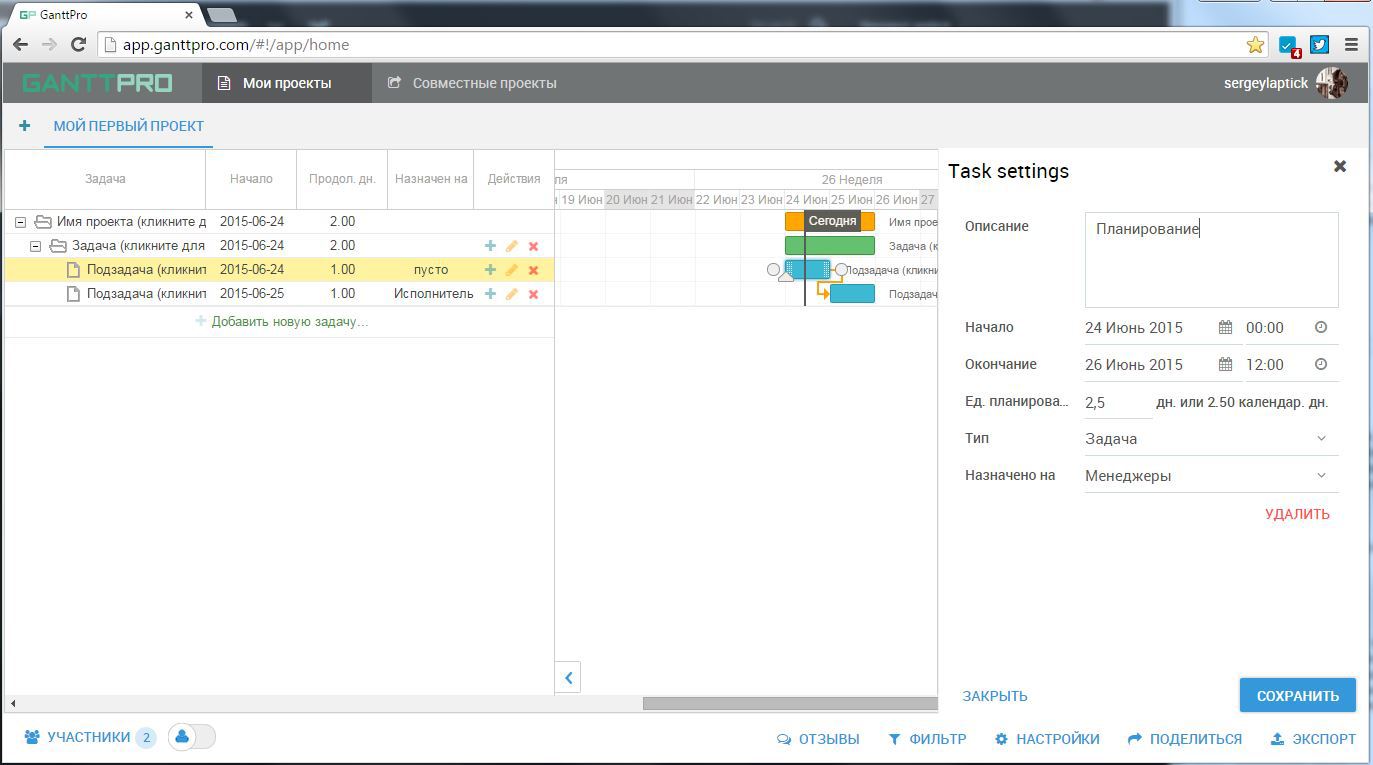Click the Описание text area
Image resolution: width=1373 pixels, height=765 pixels.
1211,259
